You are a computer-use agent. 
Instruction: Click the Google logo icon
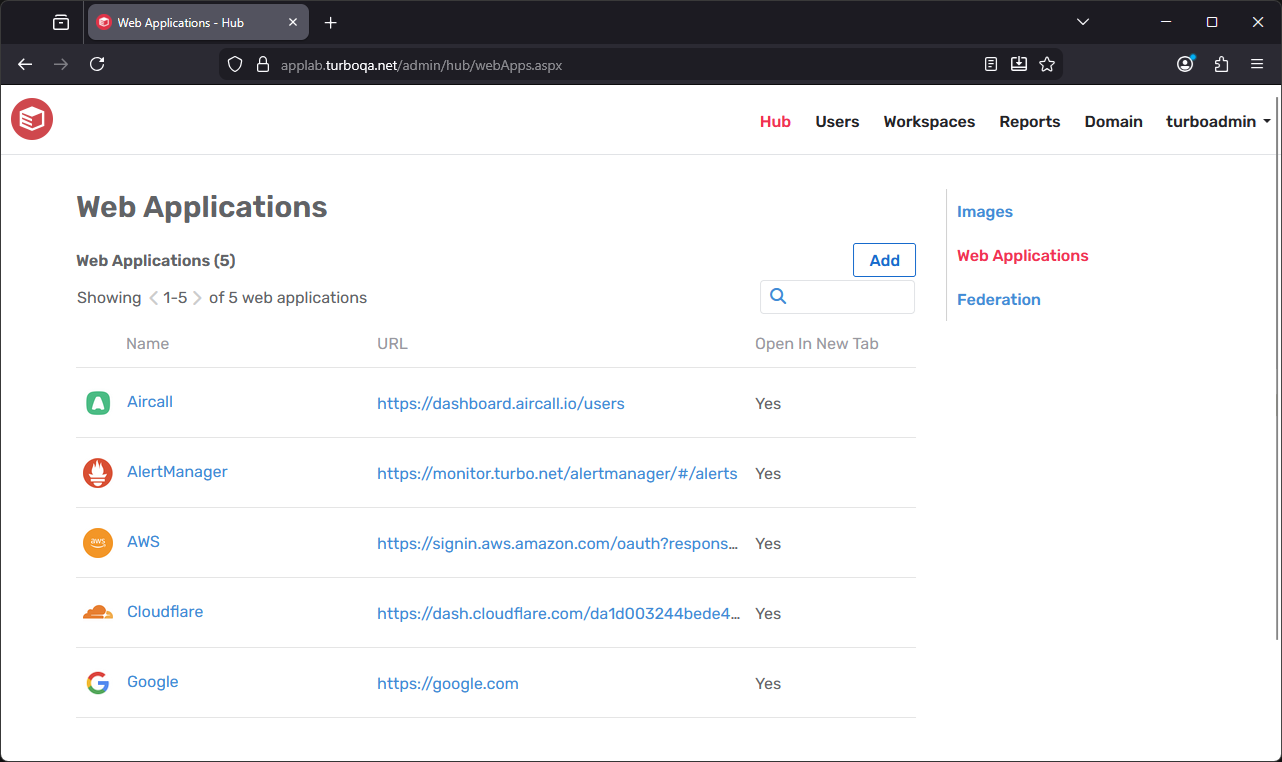[x=97, y=682]
